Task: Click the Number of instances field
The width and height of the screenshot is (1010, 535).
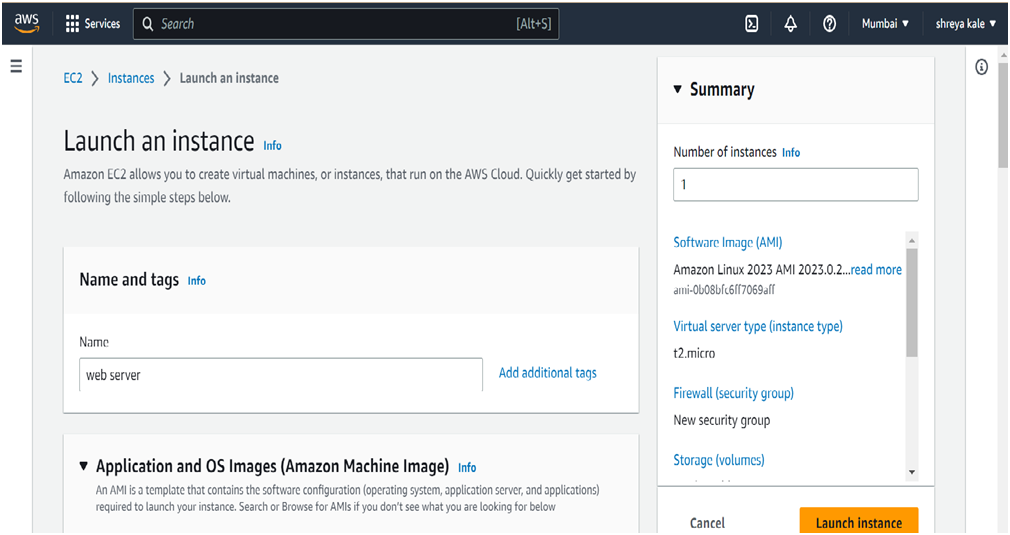Action: 795,185
